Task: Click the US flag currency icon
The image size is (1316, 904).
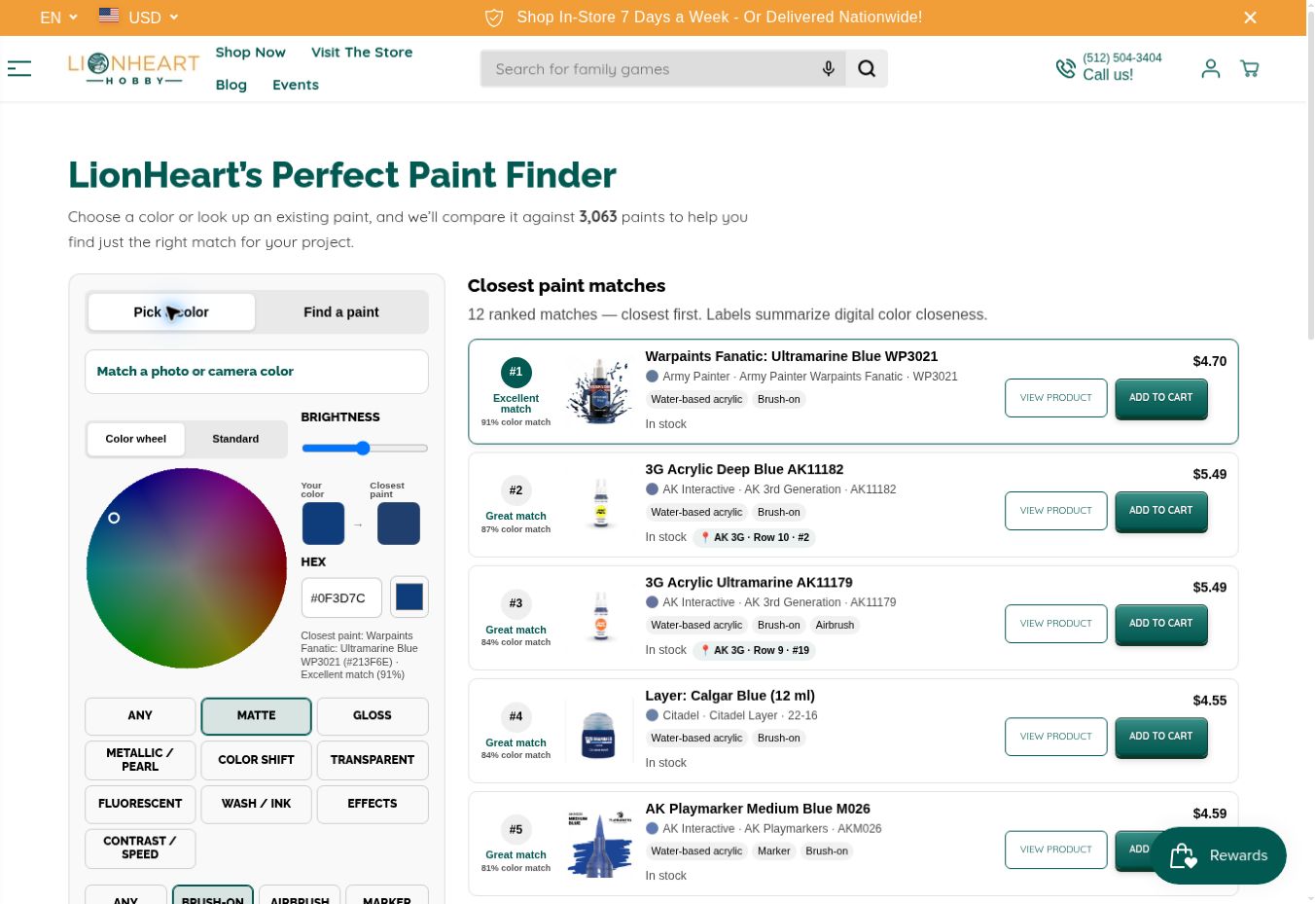Action: pos(109,16)
